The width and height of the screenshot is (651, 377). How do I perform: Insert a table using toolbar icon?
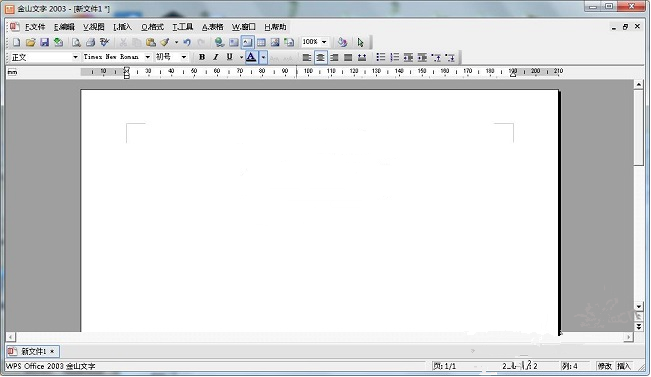(x=261, y=42)
